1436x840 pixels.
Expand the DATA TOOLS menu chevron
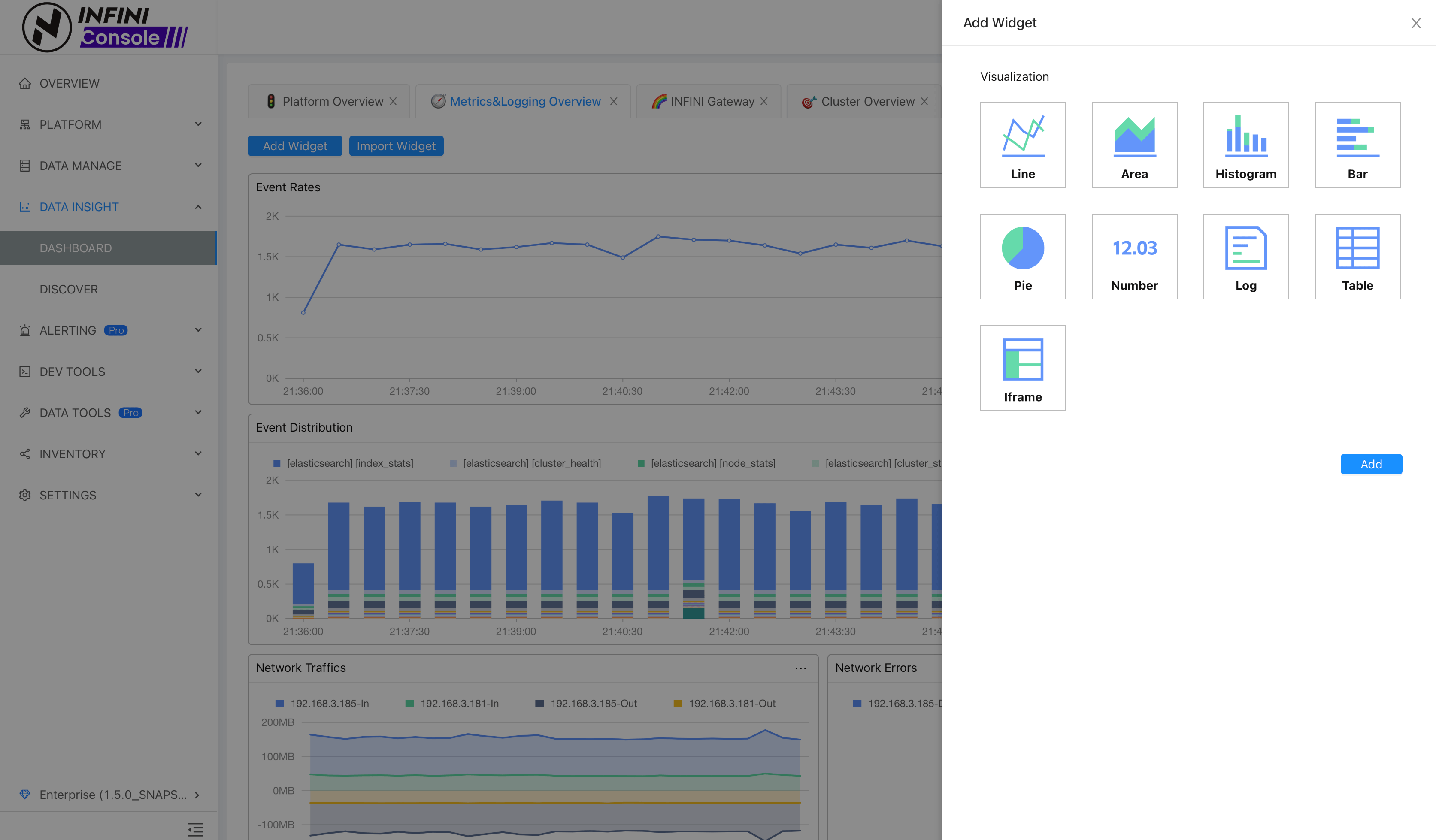tap(198, 412)
